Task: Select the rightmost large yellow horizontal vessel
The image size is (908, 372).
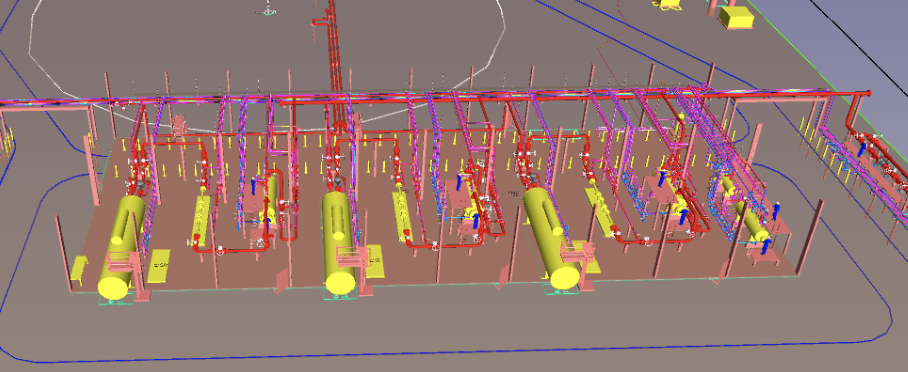Action: coord(552,238)
